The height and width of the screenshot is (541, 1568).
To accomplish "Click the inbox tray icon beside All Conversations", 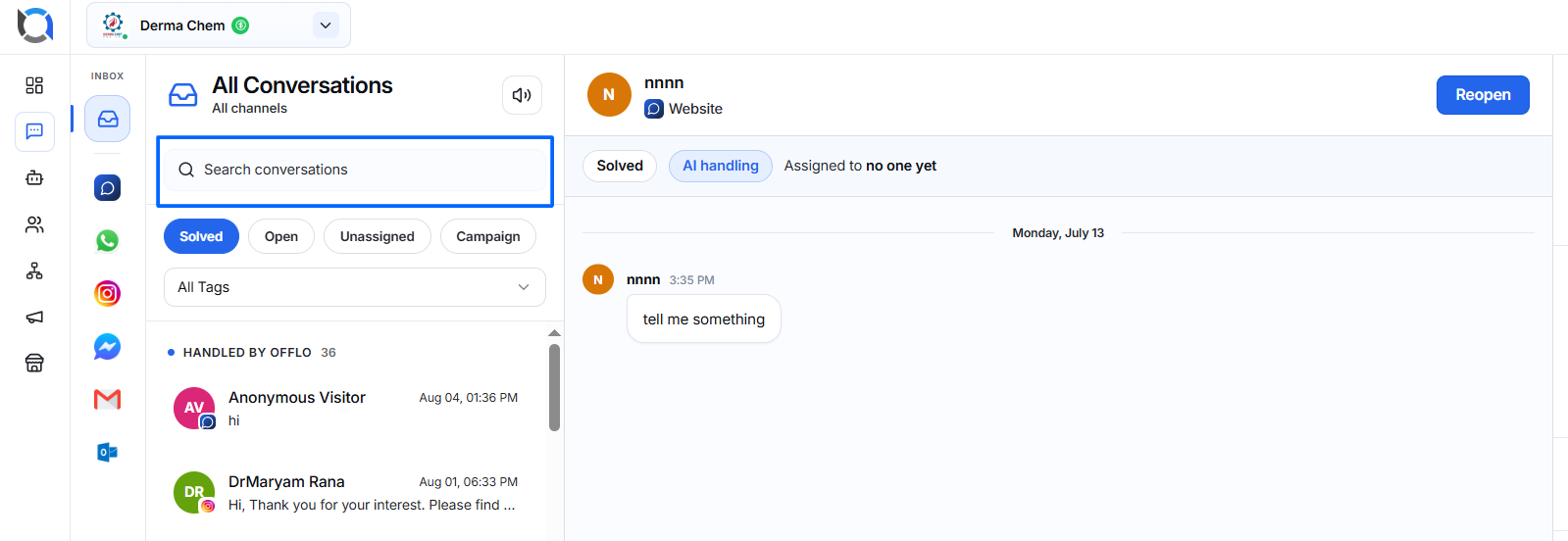I will point(183,95).
